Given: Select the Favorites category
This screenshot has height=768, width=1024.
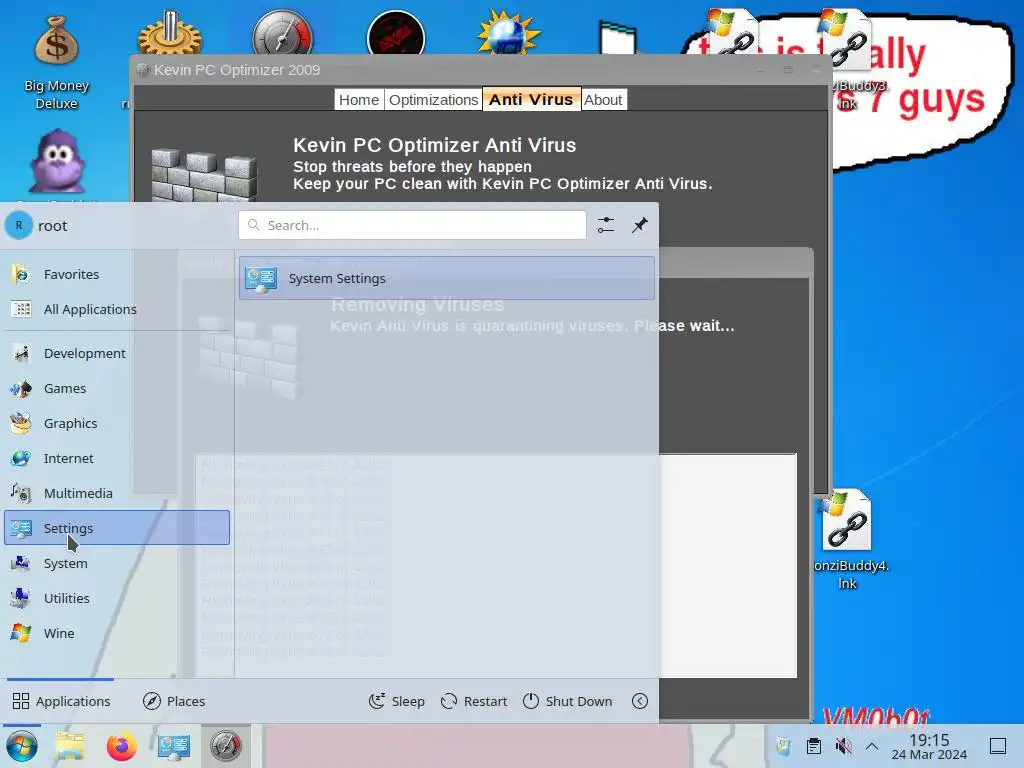Looking at the screenshot, I should (x=117, y=274).
